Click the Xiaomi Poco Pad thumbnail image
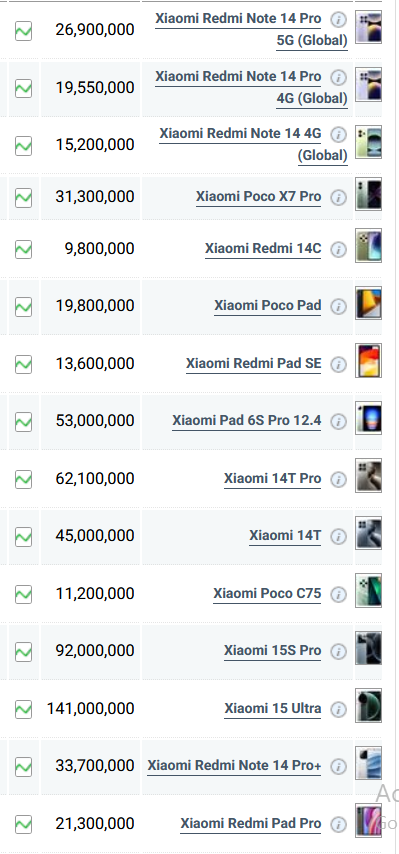Screen dimensions: 399x854 tap(369, 303)
